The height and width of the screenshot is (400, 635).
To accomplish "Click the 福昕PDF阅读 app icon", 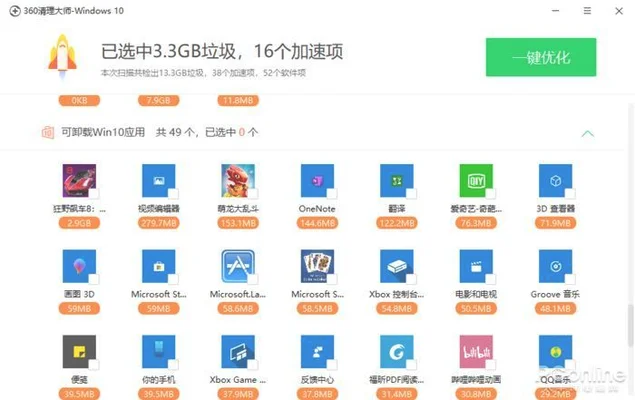I will point(397,351).
